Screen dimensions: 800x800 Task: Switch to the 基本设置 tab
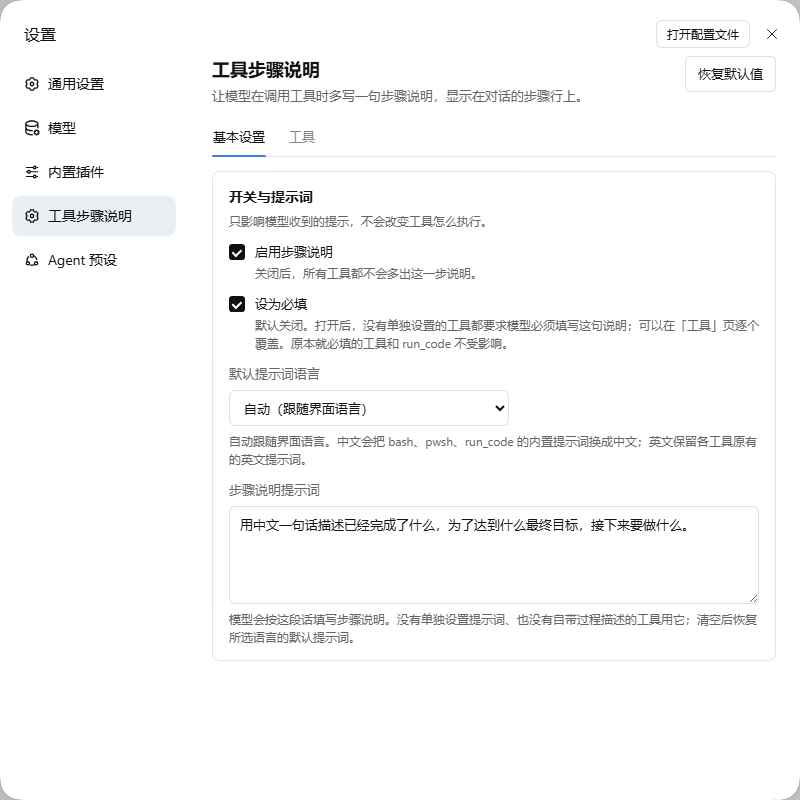pyautogui.click(x=239, y=138)
